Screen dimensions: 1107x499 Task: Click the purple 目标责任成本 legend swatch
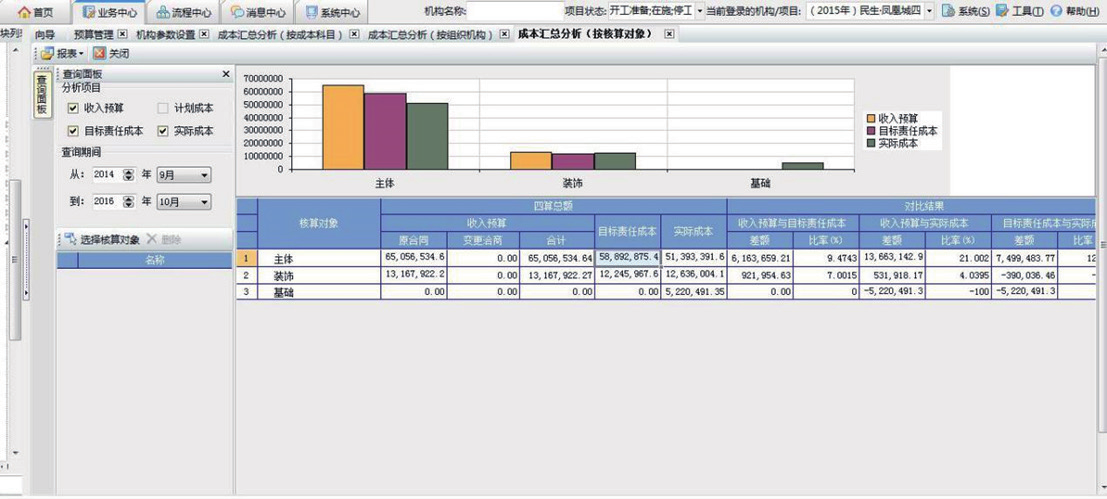(x=871, y=131)
